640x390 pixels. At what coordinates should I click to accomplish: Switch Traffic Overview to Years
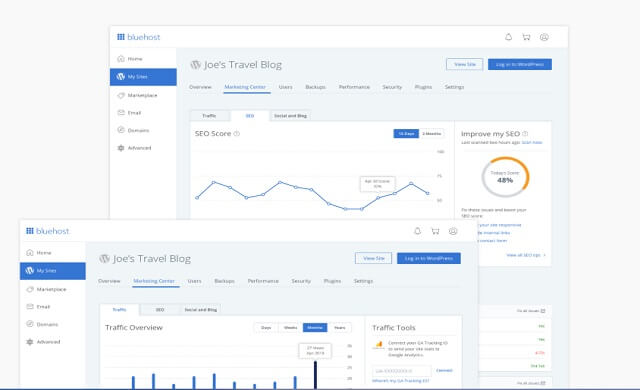340,328
